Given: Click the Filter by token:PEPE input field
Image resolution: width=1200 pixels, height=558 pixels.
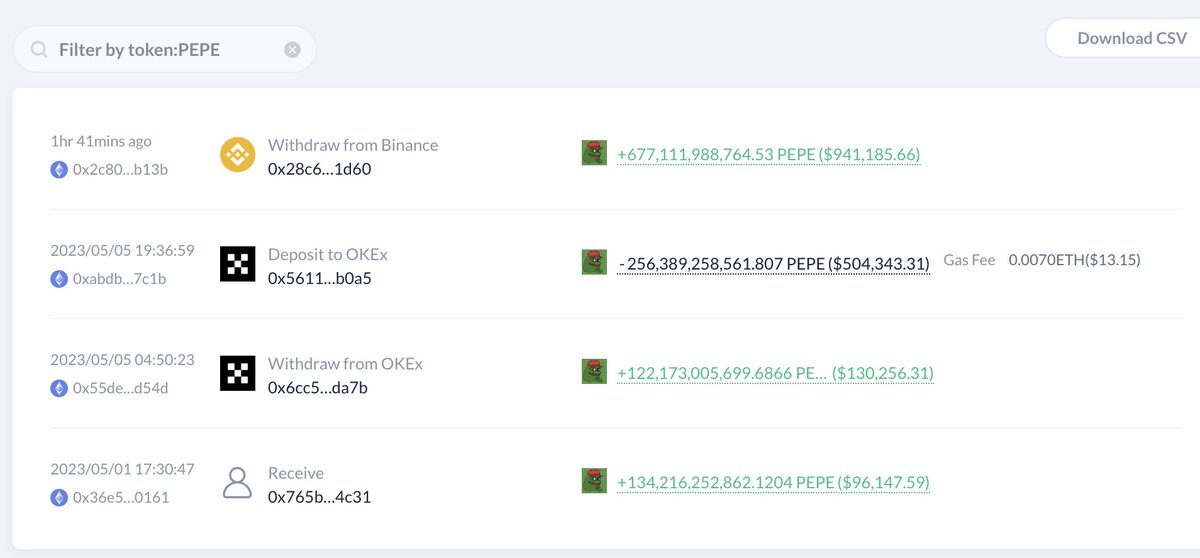Looking at the screenshot, I should tap(165, 49).
